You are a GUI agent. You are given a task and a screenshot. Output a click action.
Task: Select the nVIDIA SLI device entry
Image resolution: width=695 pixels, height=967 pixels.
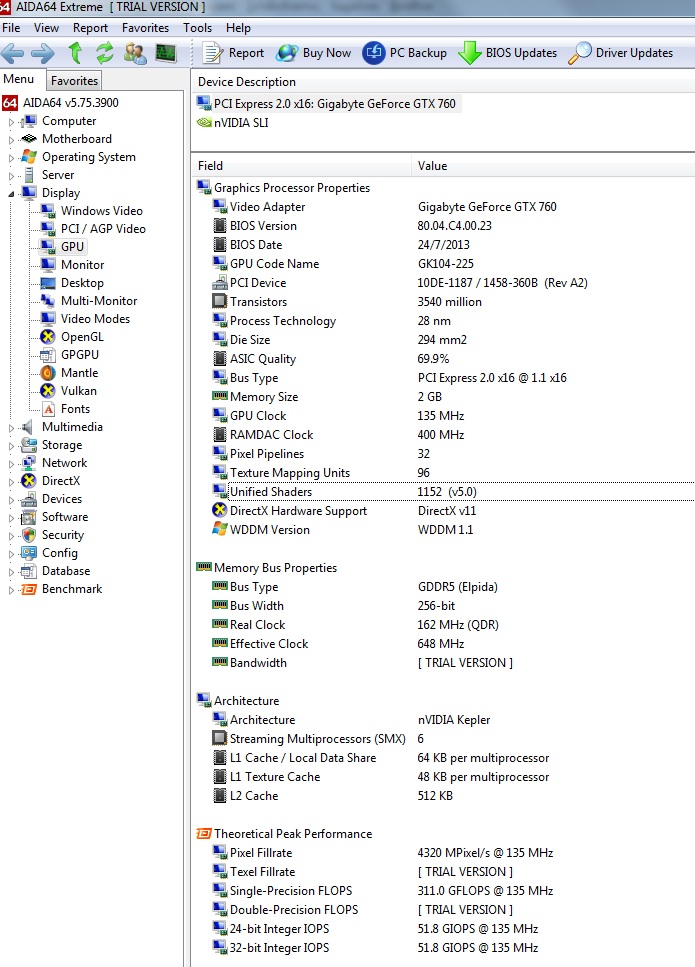point(232,123)
